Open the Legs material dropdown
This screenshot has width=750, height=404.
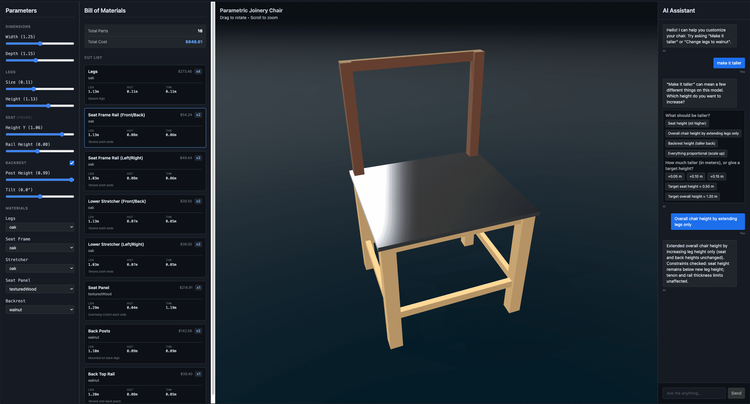39,226
